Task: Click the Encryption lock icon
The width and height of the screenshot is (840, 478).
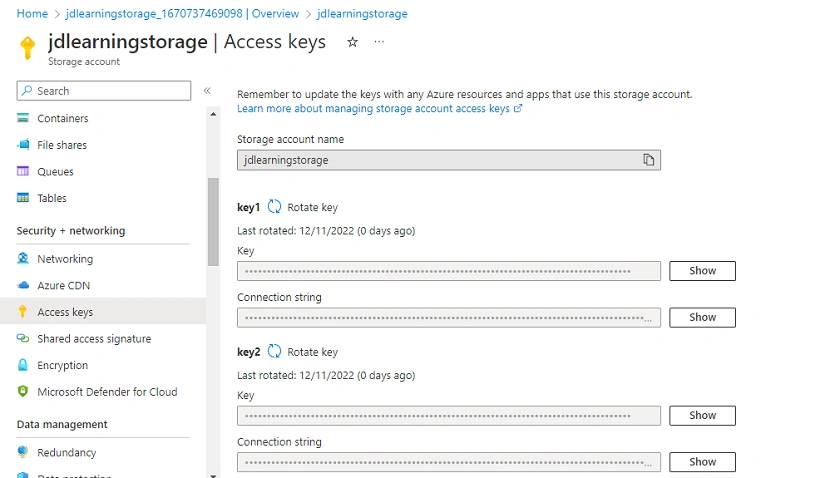Action: coord(23,365)
